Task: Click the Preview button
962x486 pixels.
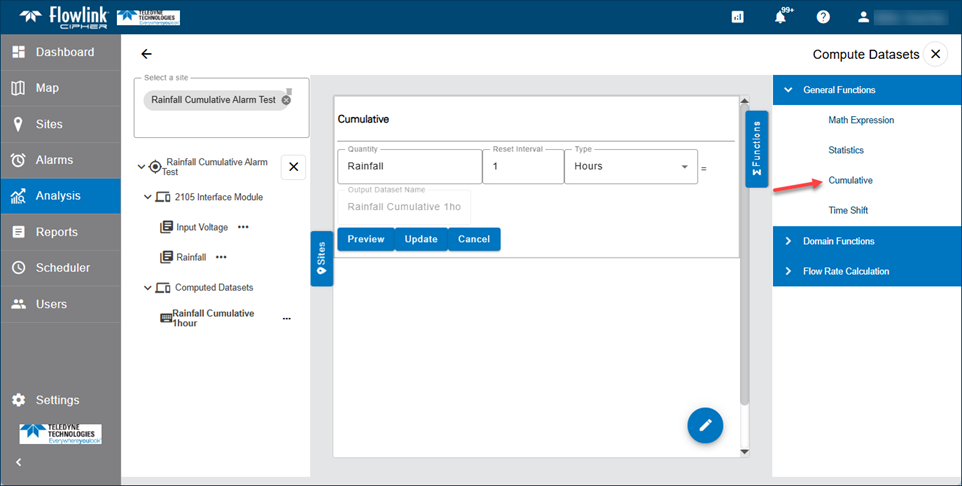Action: tap(365, 239)
